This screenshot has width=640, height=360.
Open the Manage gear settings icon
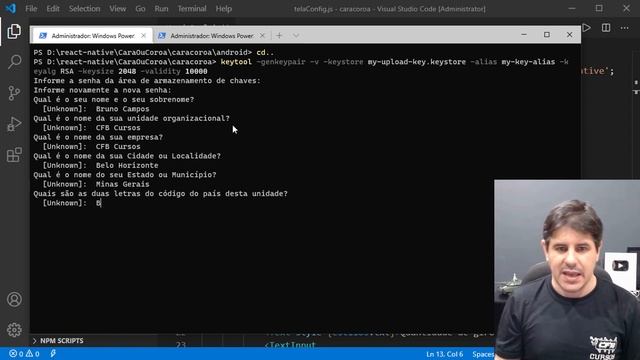14,330
